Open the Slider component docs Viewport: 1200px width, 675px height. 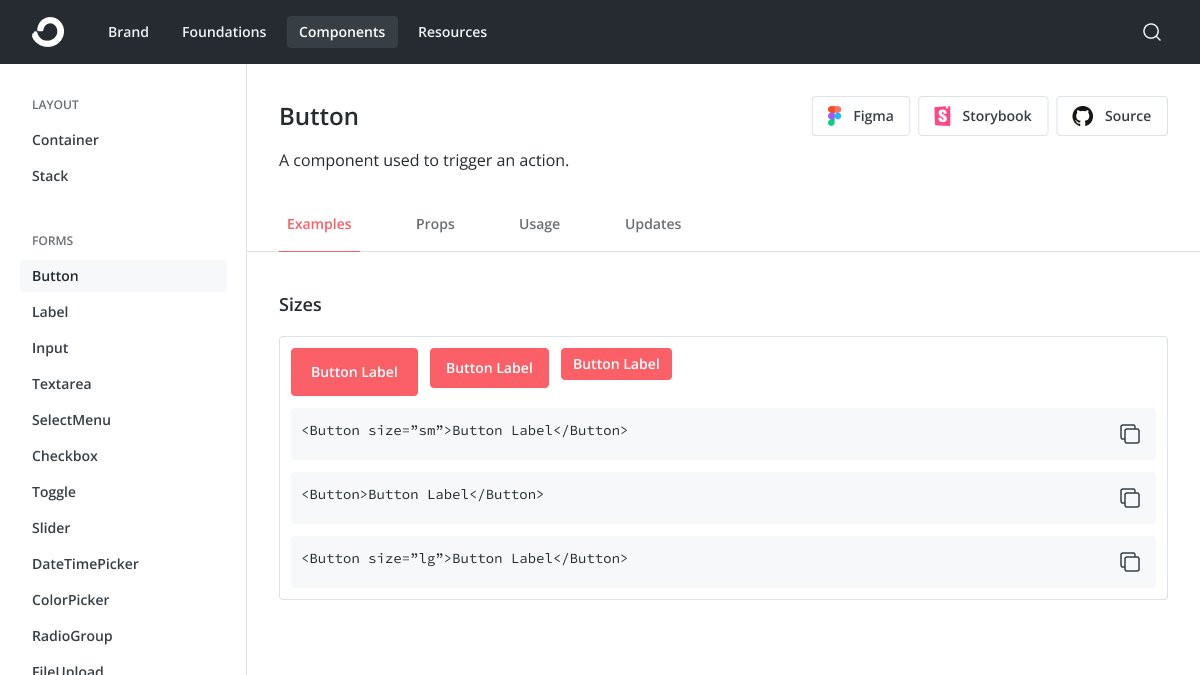click(51, 528)
